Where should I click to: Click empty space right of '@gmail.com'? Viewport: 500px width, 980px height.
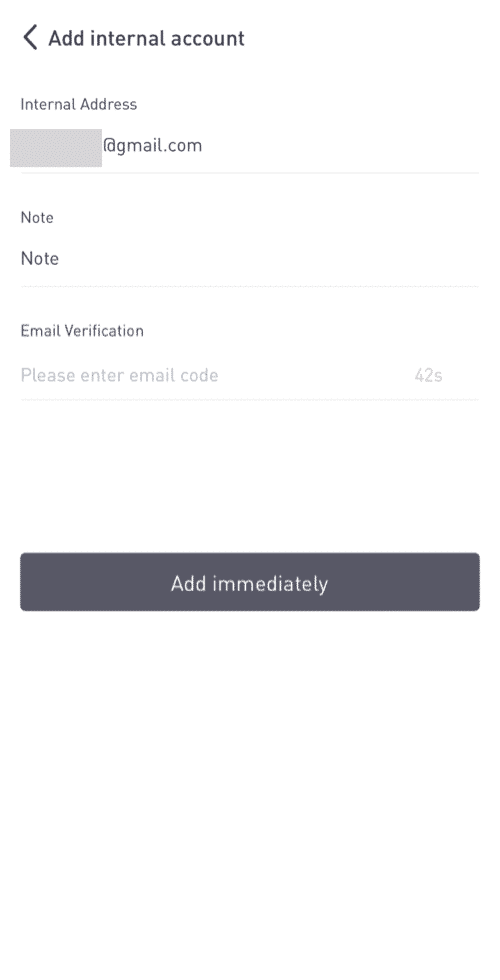[341, 146]
